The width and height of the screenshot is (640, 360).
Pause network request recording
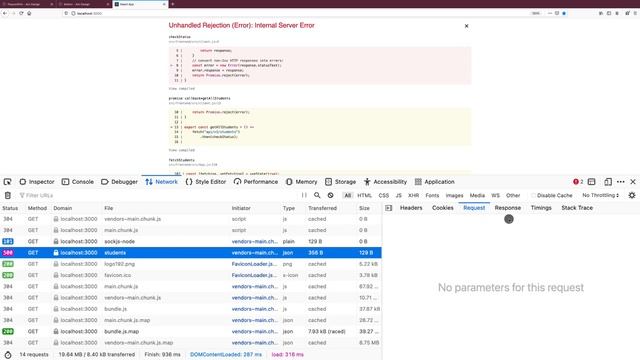pyautogui.click(x=304, y=195)
